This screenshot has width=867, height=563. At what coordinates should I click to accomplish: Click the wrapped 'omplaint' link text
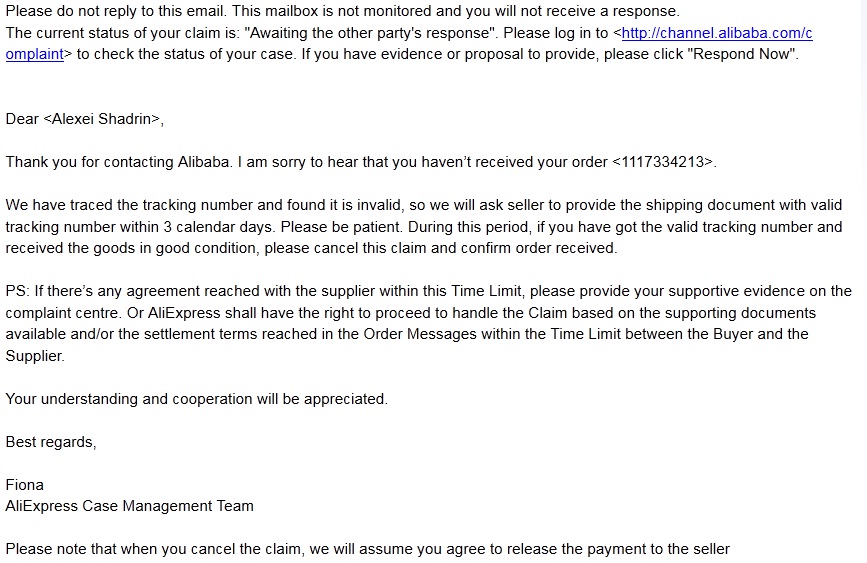click(35, 54)
